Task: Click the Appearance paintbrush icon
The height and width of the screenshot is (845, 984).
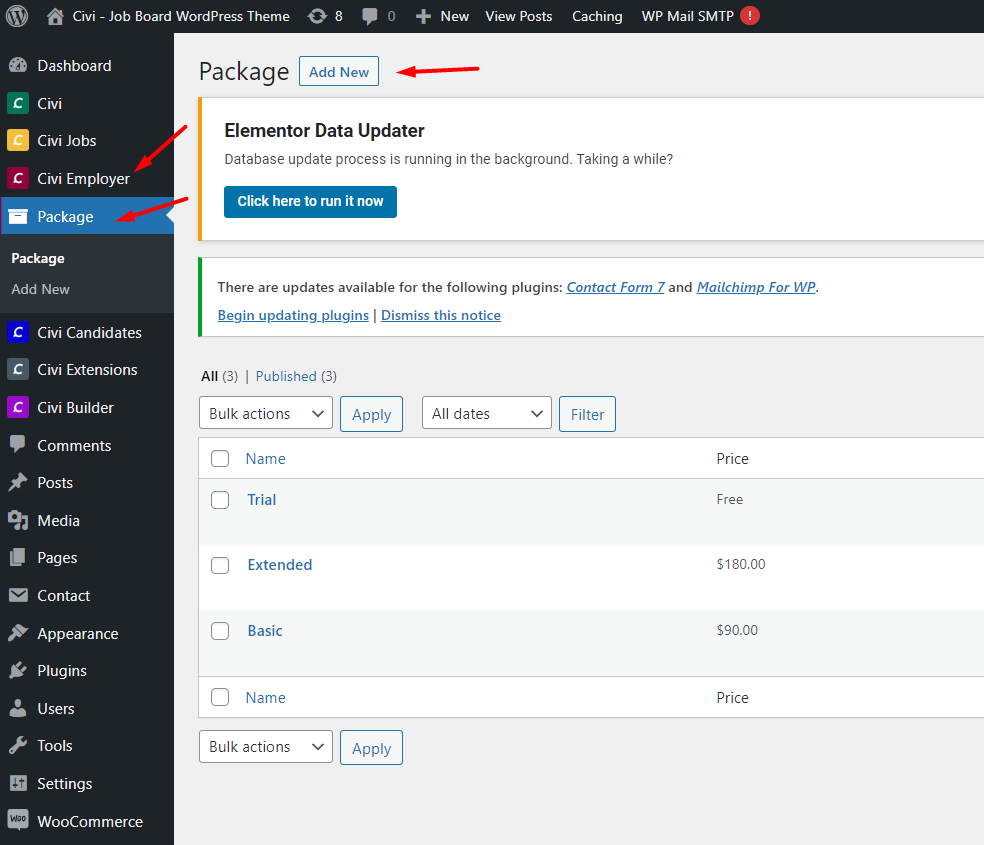Action: (x=18, y=633)
